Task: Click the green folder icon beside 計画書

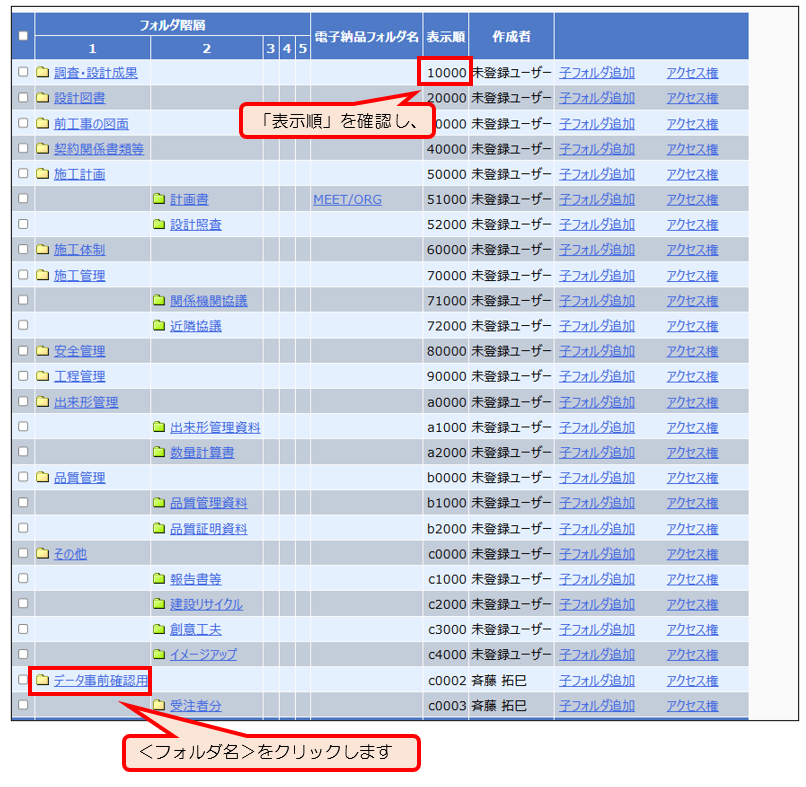Action: pyautogui.click(x=158, y=199)
